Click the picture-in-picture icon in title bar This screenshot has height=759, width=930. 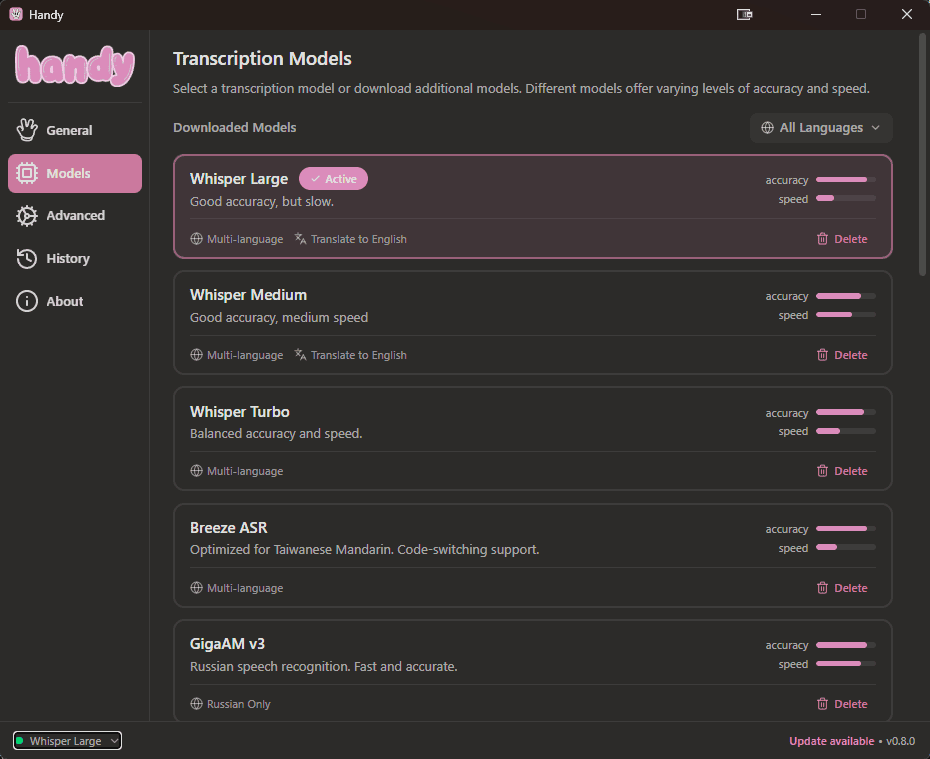click(744, 14)
